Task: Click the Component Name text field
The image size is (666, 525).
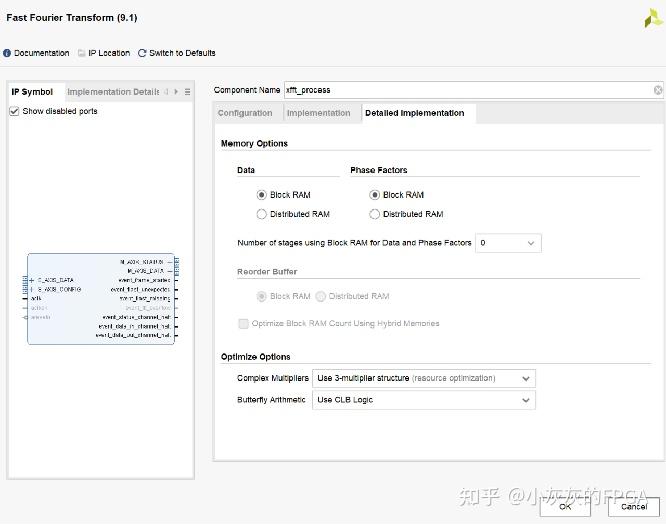Action: [x=465, y=90]
